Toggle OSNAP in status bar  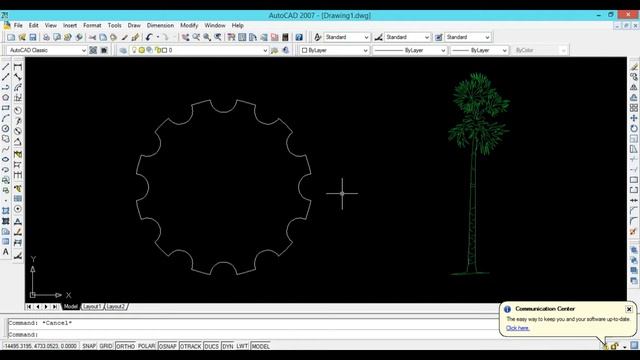167,346
